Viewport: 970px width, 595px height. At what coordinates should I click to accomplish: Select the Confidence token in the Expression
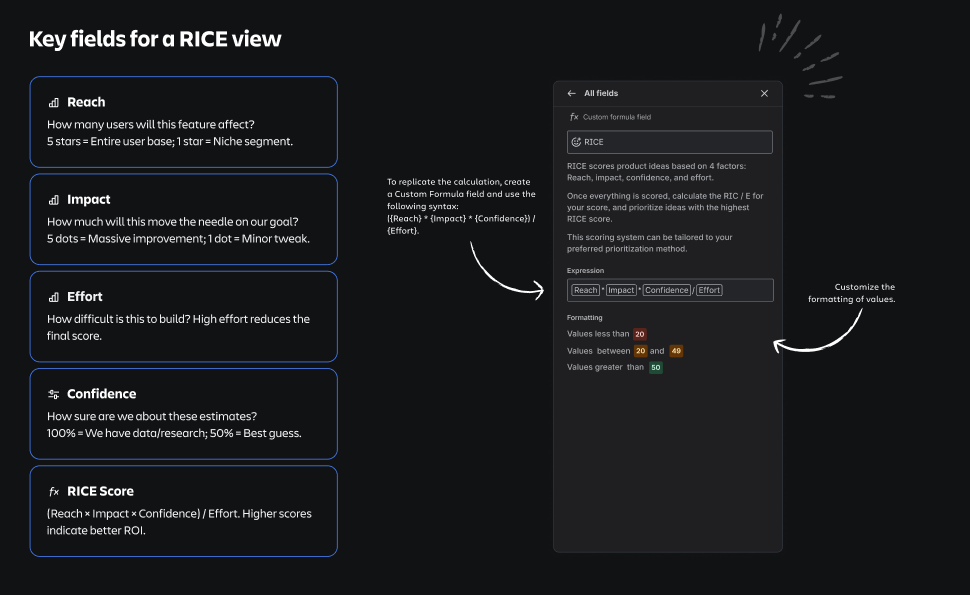667,290
